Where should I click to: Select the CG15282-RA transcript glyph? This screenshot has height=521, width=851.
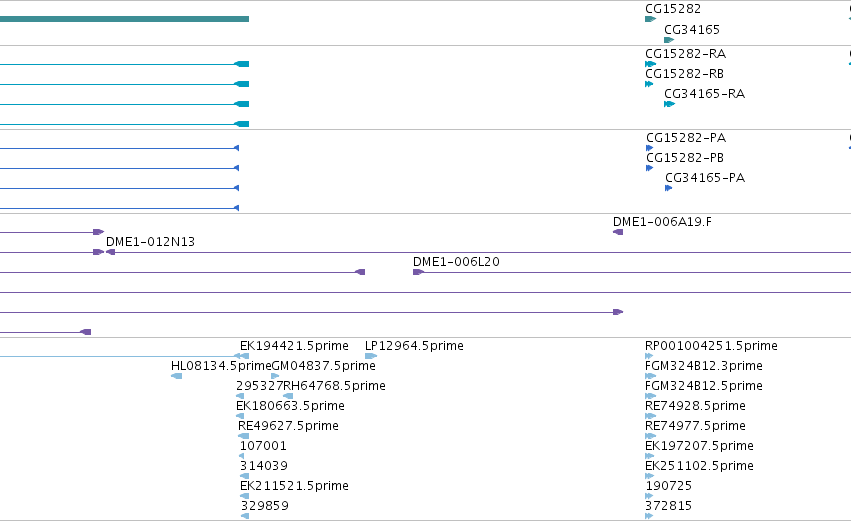pos(650,64)
